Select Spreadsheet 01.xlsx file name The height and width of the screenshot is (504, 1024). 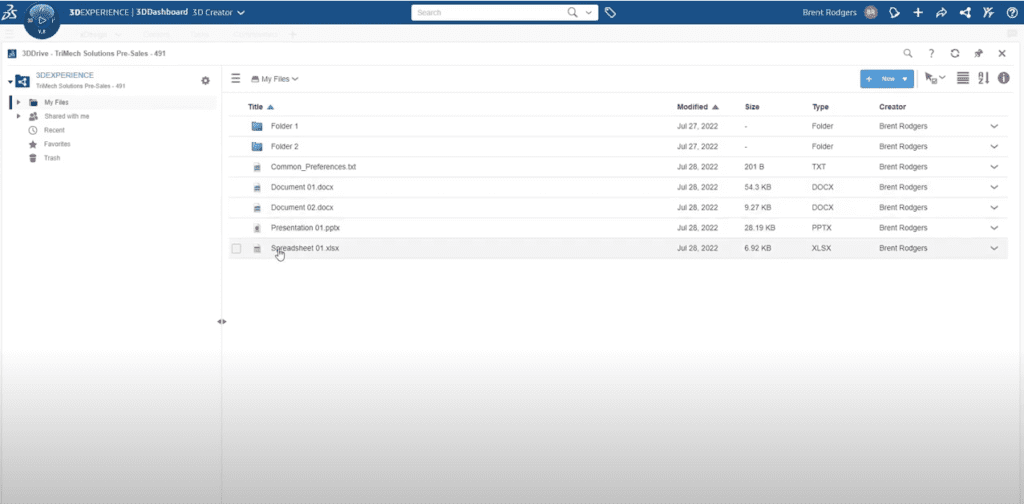tap(305, 248)
